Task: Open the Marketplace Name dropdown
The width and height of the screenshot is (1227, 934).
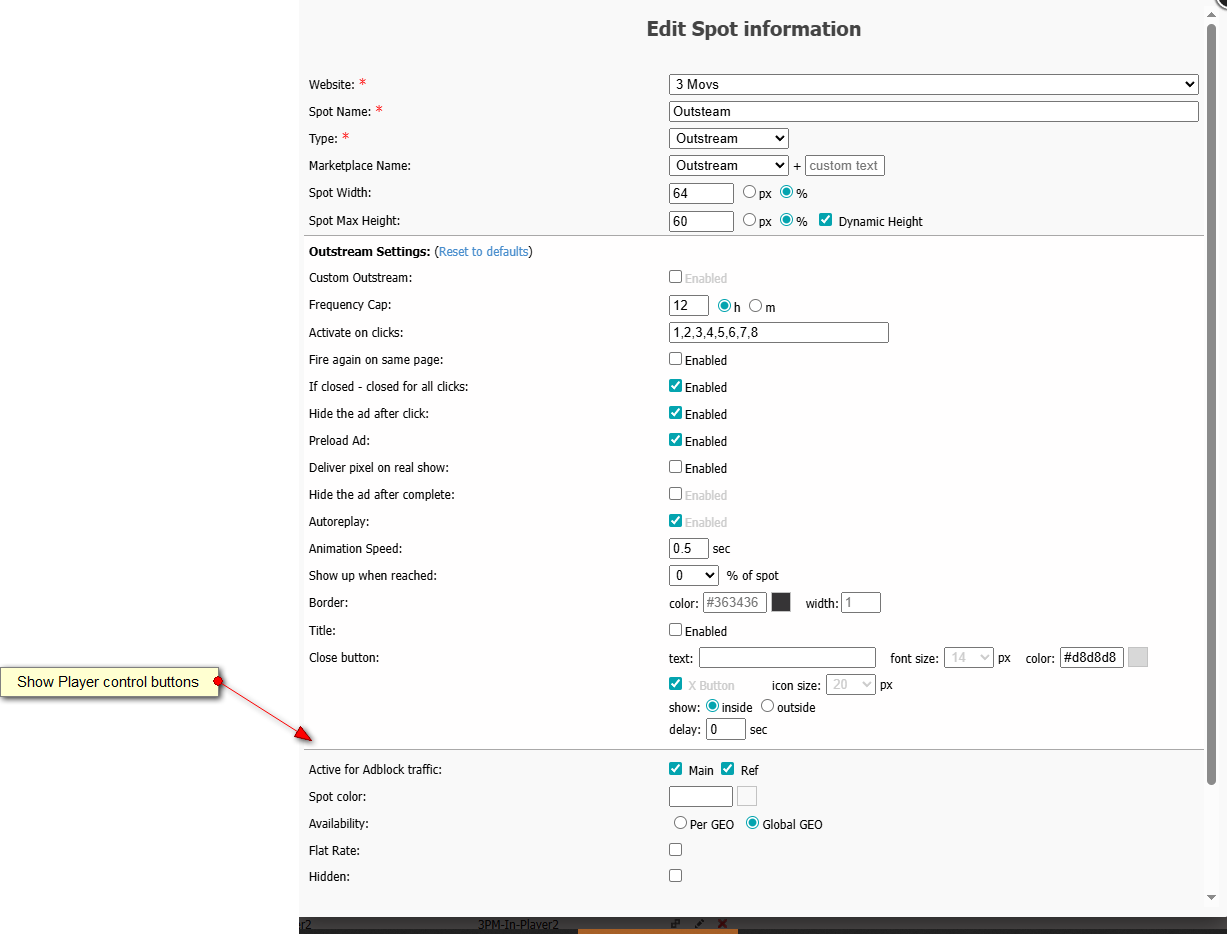Action: click(x=729, y=165)
